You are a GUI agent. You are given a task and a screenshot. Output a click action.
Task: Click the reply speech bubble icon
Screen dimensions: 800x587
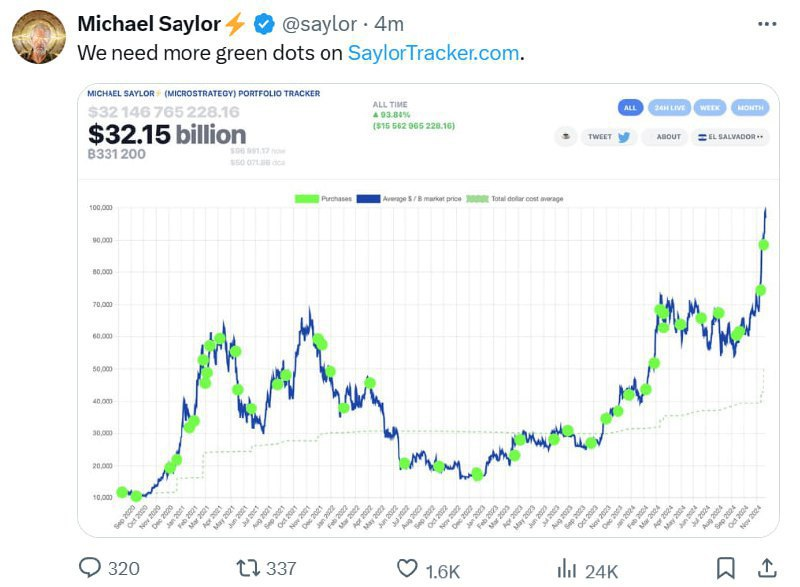tap(91, 568)
